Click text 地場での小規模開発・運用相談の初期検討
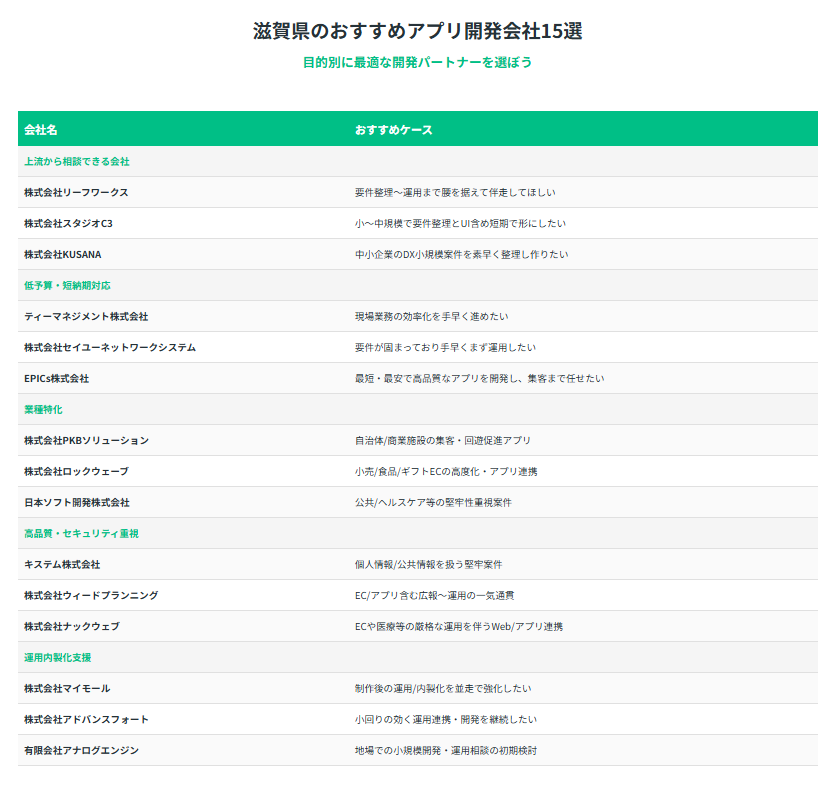The width and height of the screenshot is (836, 788). click(x=446, y=750)
